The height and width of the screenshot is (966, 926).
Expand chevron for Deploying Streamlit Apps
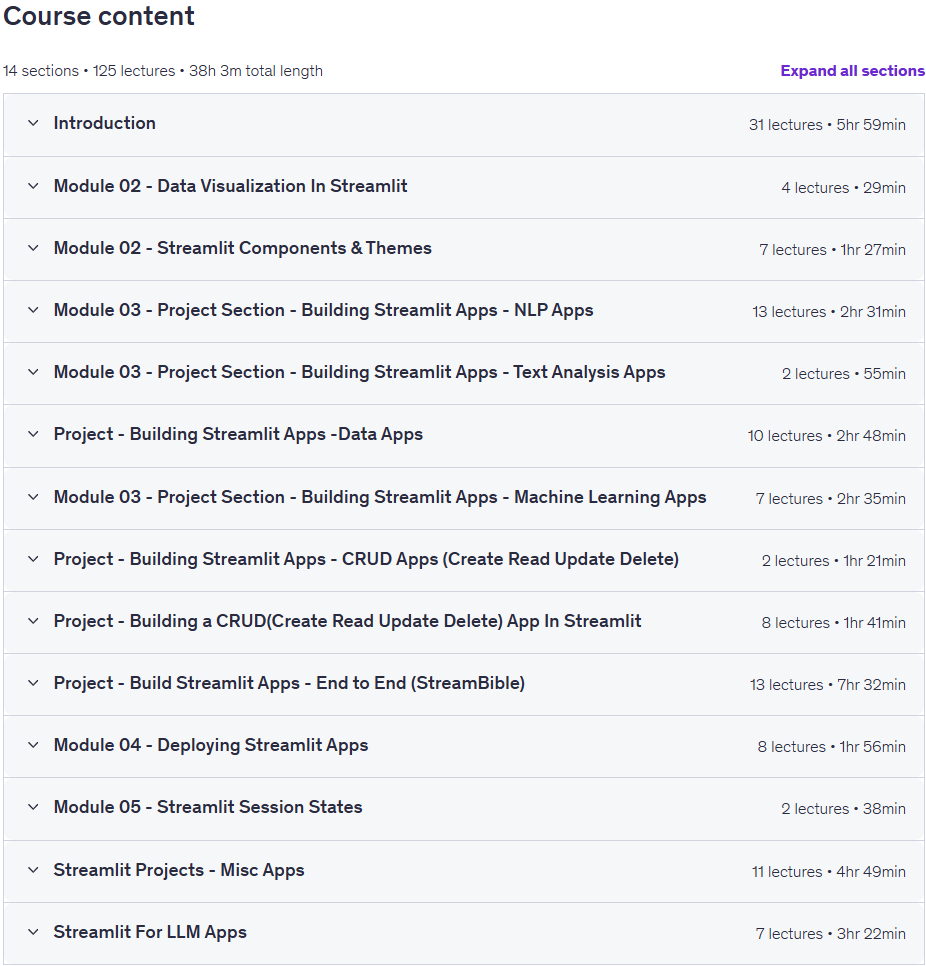(x=33, y=745)
